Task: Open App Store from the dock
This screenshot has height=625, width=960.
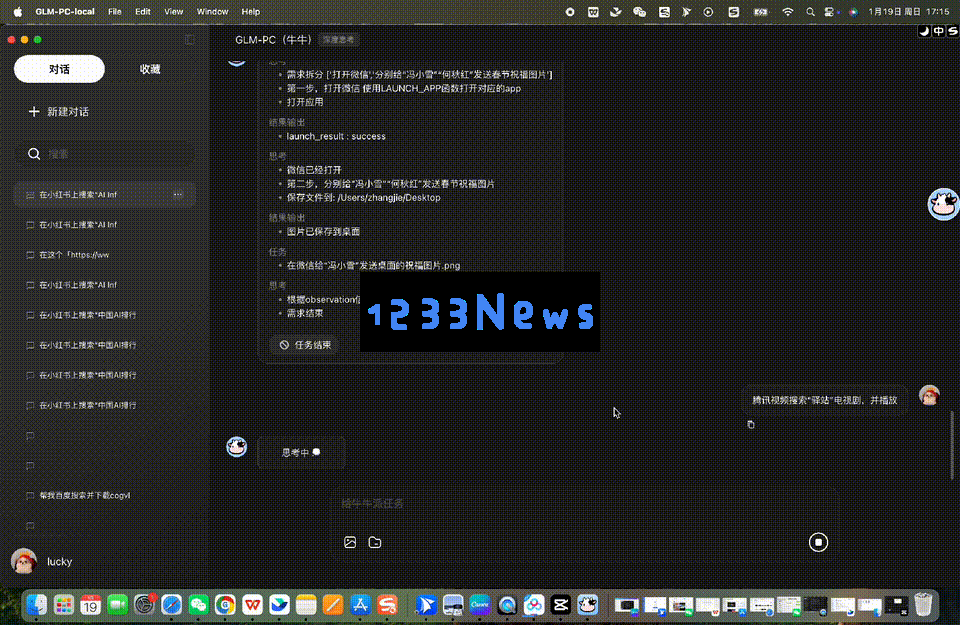Action: 360,605
